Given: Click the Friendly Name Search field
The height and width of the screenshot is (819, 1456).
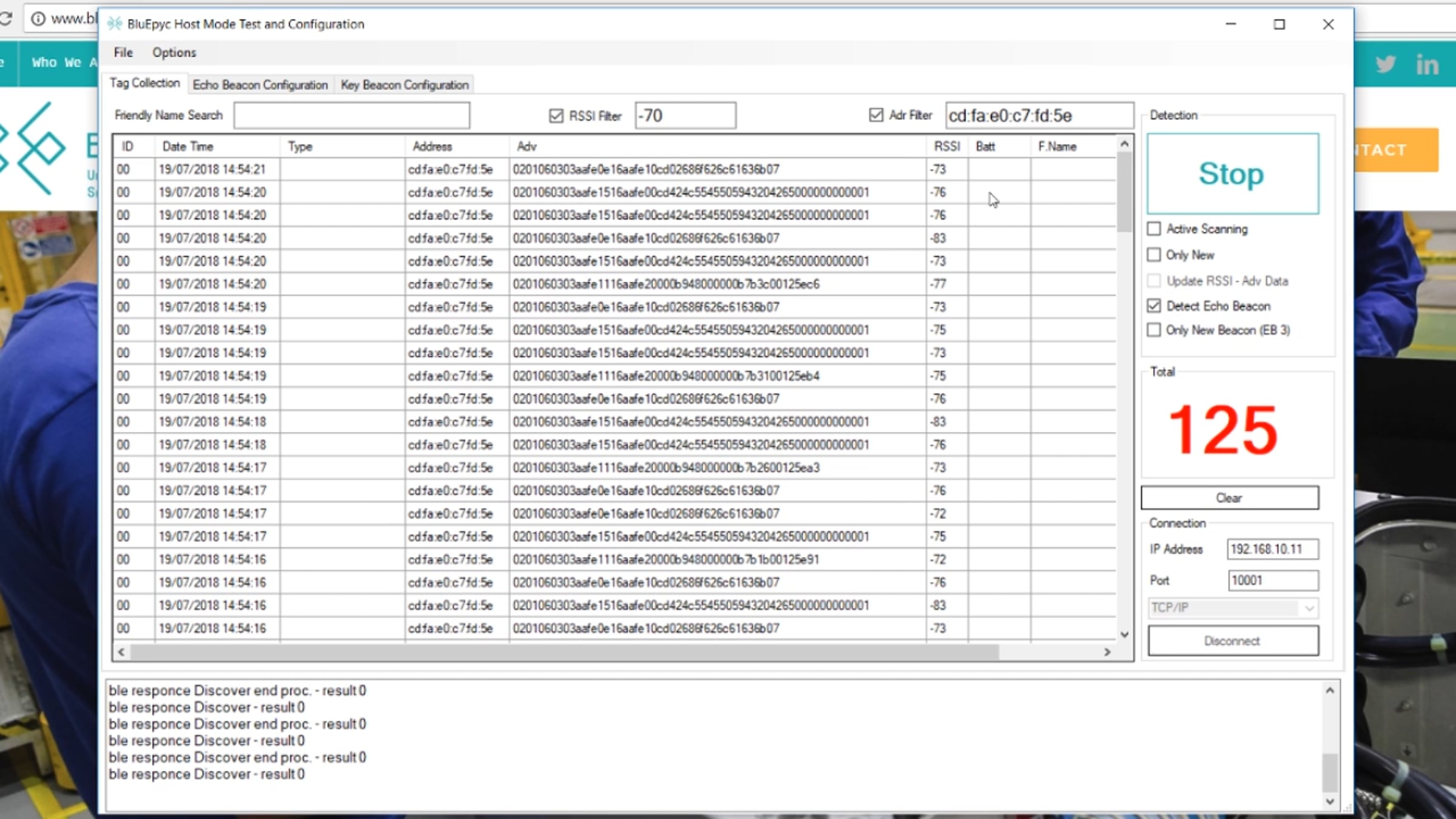Looking at the screenshot, I should point(352,115).
